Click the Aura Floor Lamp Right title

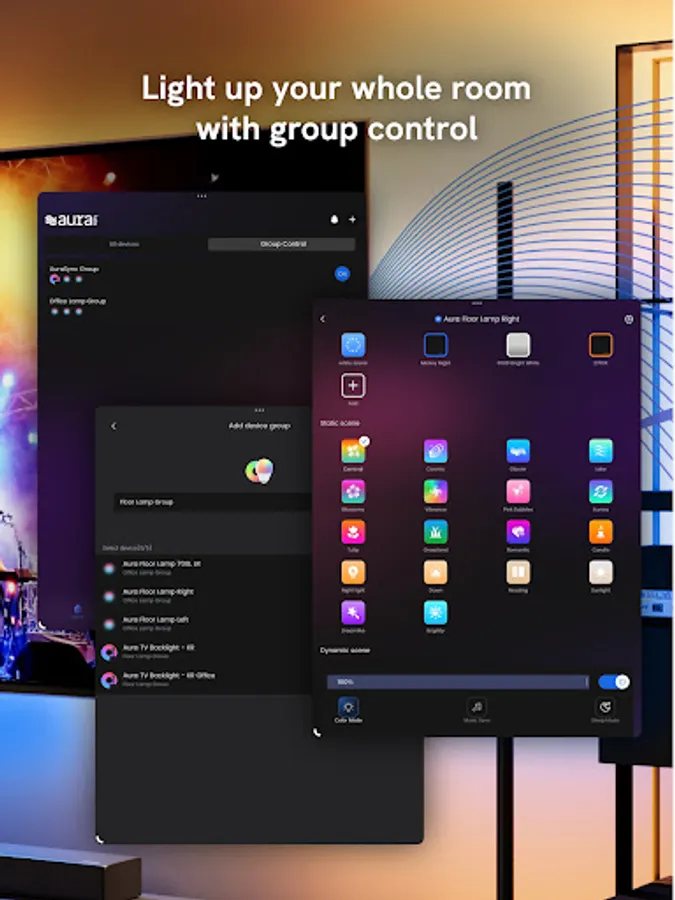pyautogui.click(x=481, y=319)
